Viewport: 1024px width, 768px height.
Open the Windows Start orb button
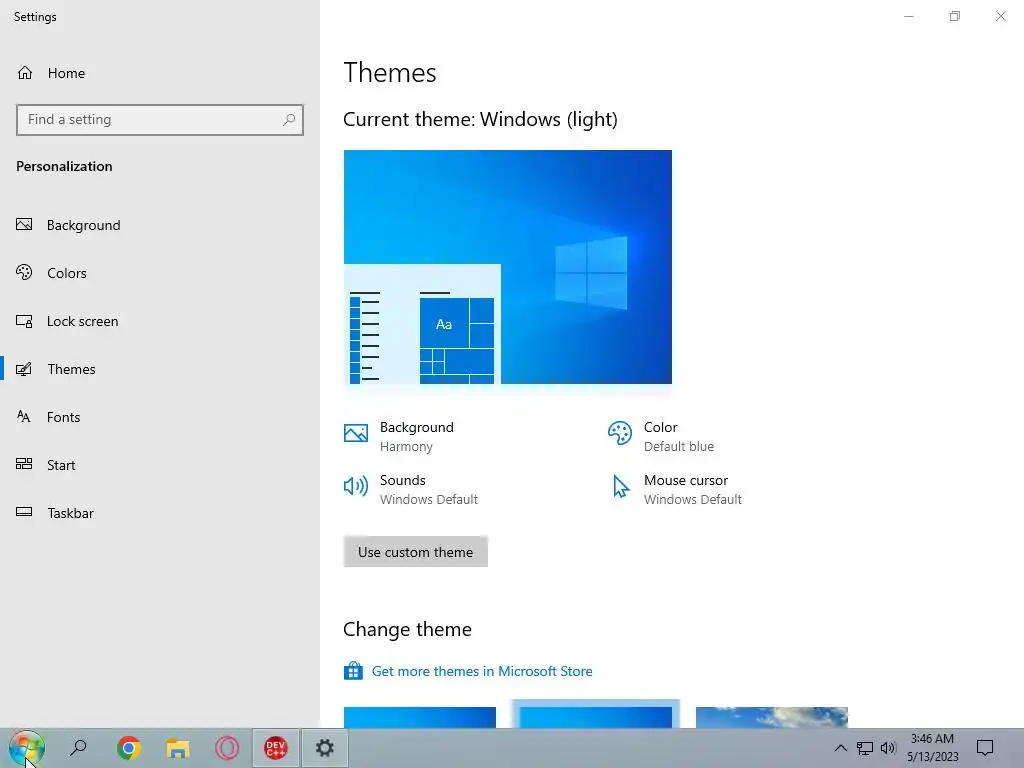[27, 748]
